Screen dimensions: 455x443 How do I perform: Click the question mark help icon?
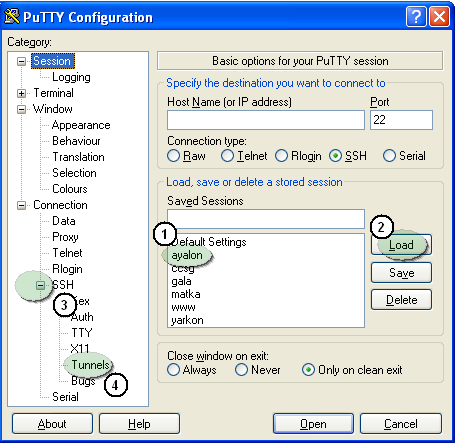pyautogui.click(x=416, y=16)
